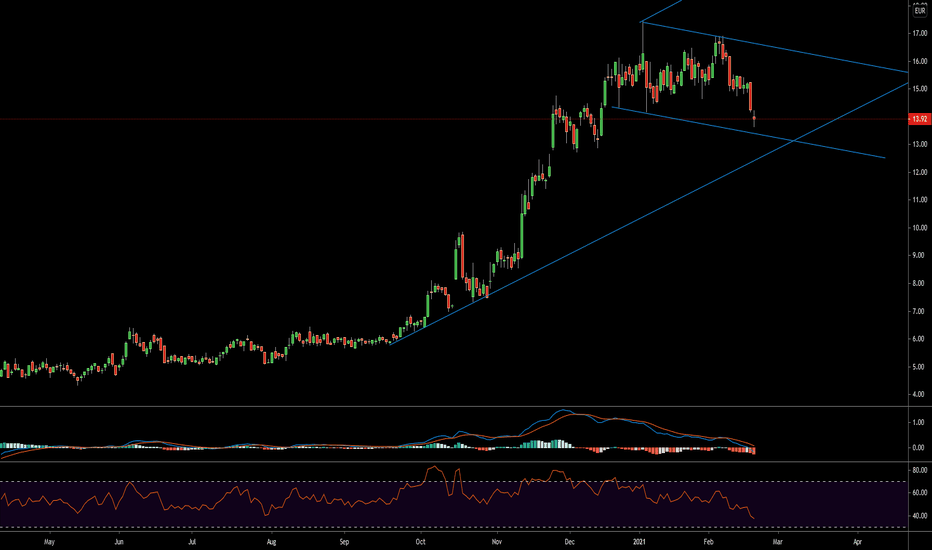Select the red horizontal price line
The width and height of the screenshot is (932, 550).
(454, 119)
